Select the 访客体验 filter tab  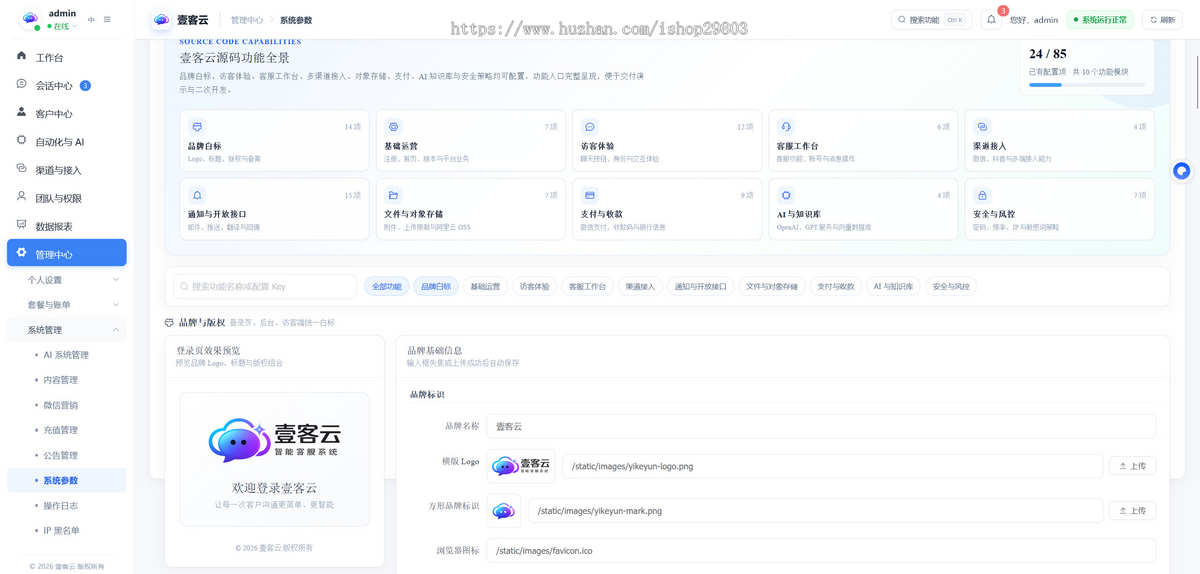pyautogui.click(x=534, y=287)
